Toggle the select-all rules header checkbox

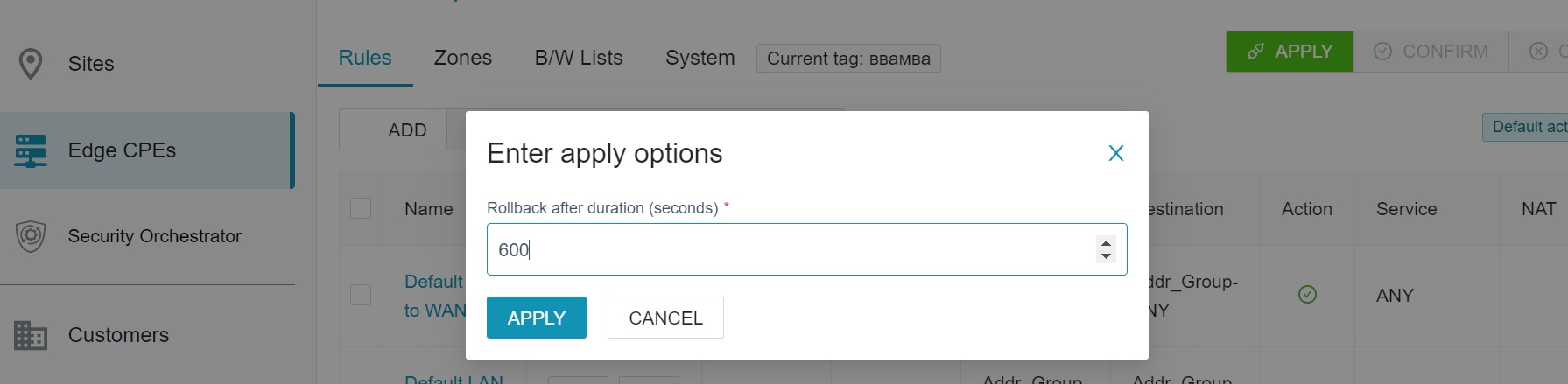coord(361,208)
